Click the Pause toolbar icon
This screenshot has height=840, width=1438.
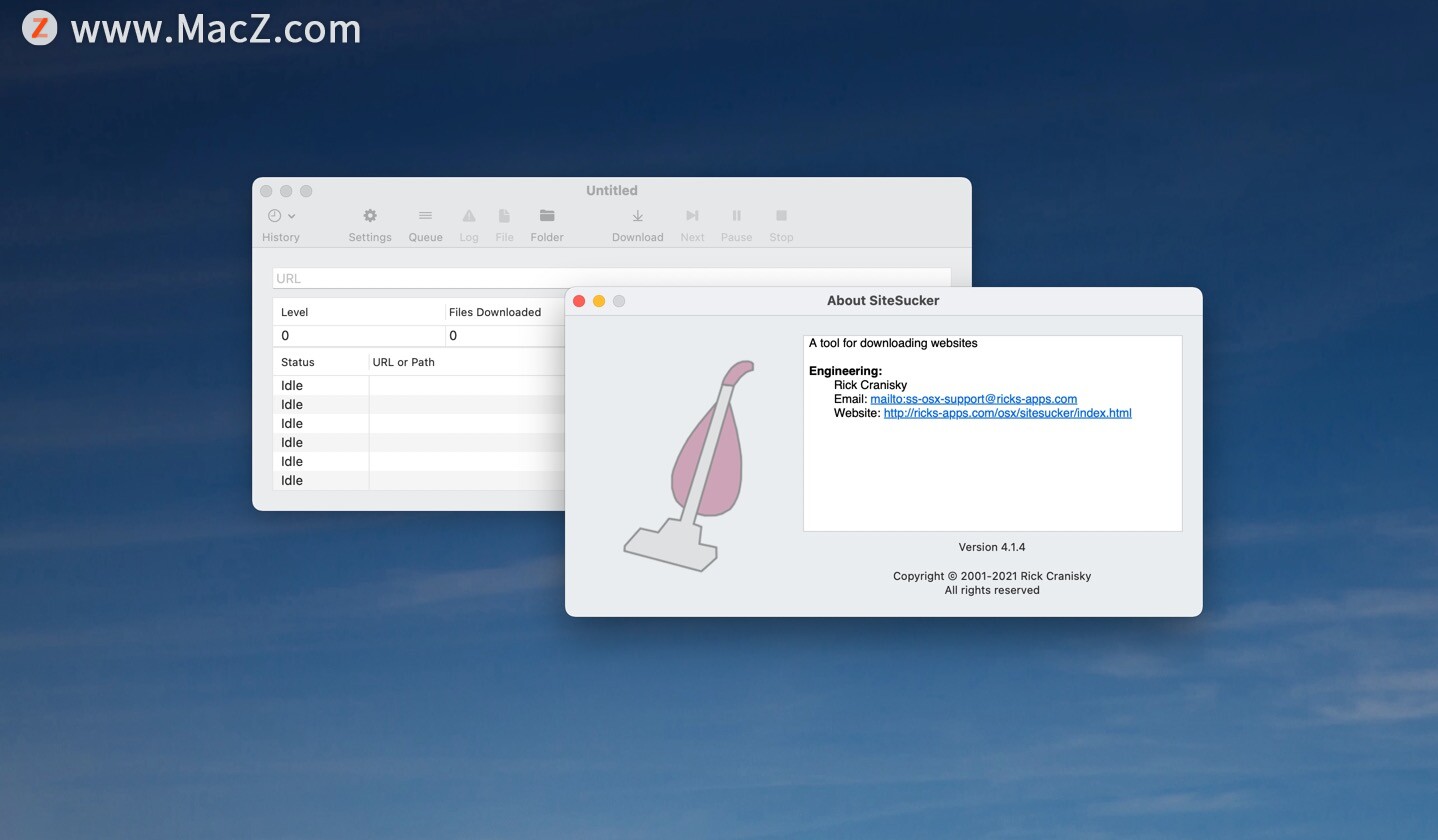736,216
